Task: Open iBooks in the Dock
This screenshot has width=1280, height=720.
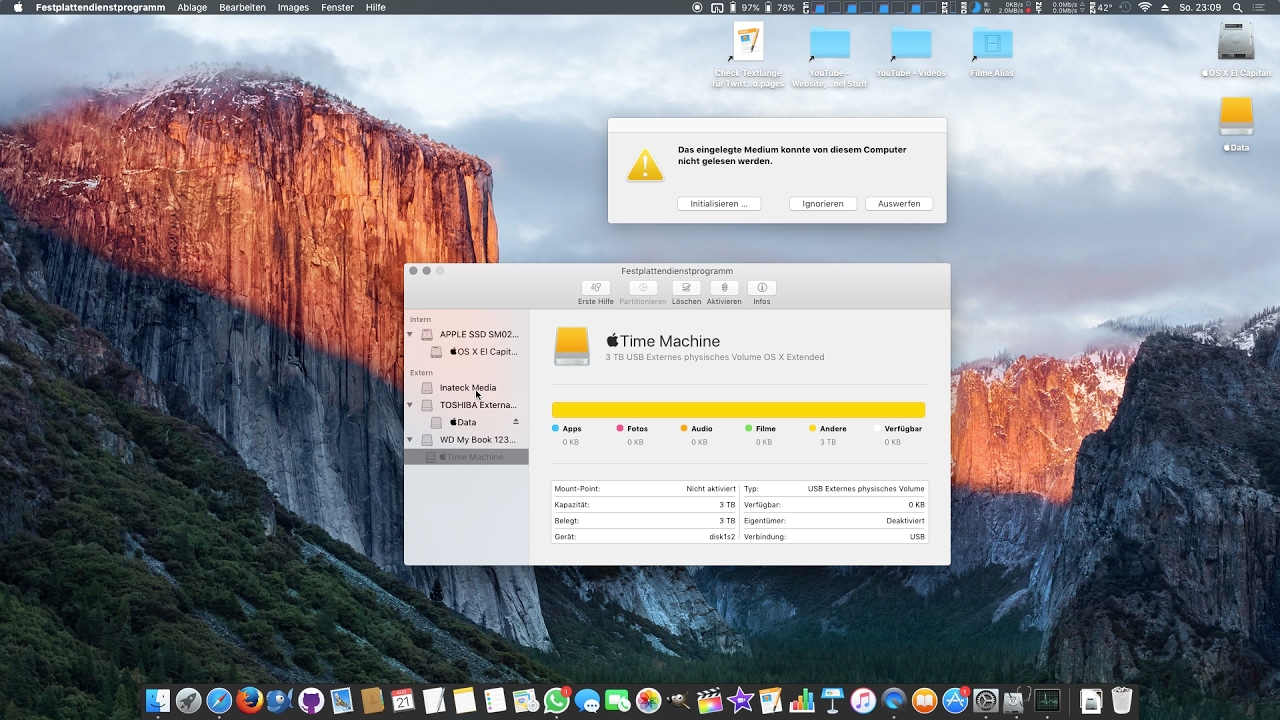Action: 924,701
